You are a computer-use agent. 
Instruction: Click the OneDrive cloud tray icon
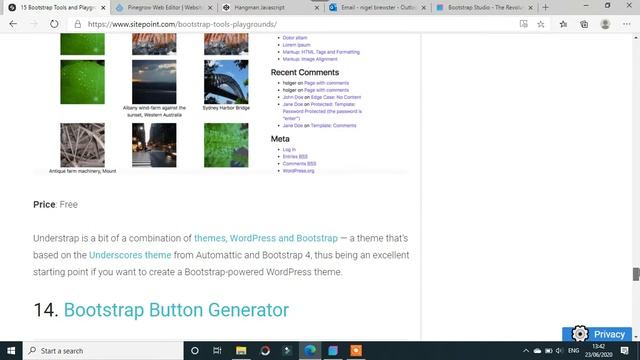538,351
